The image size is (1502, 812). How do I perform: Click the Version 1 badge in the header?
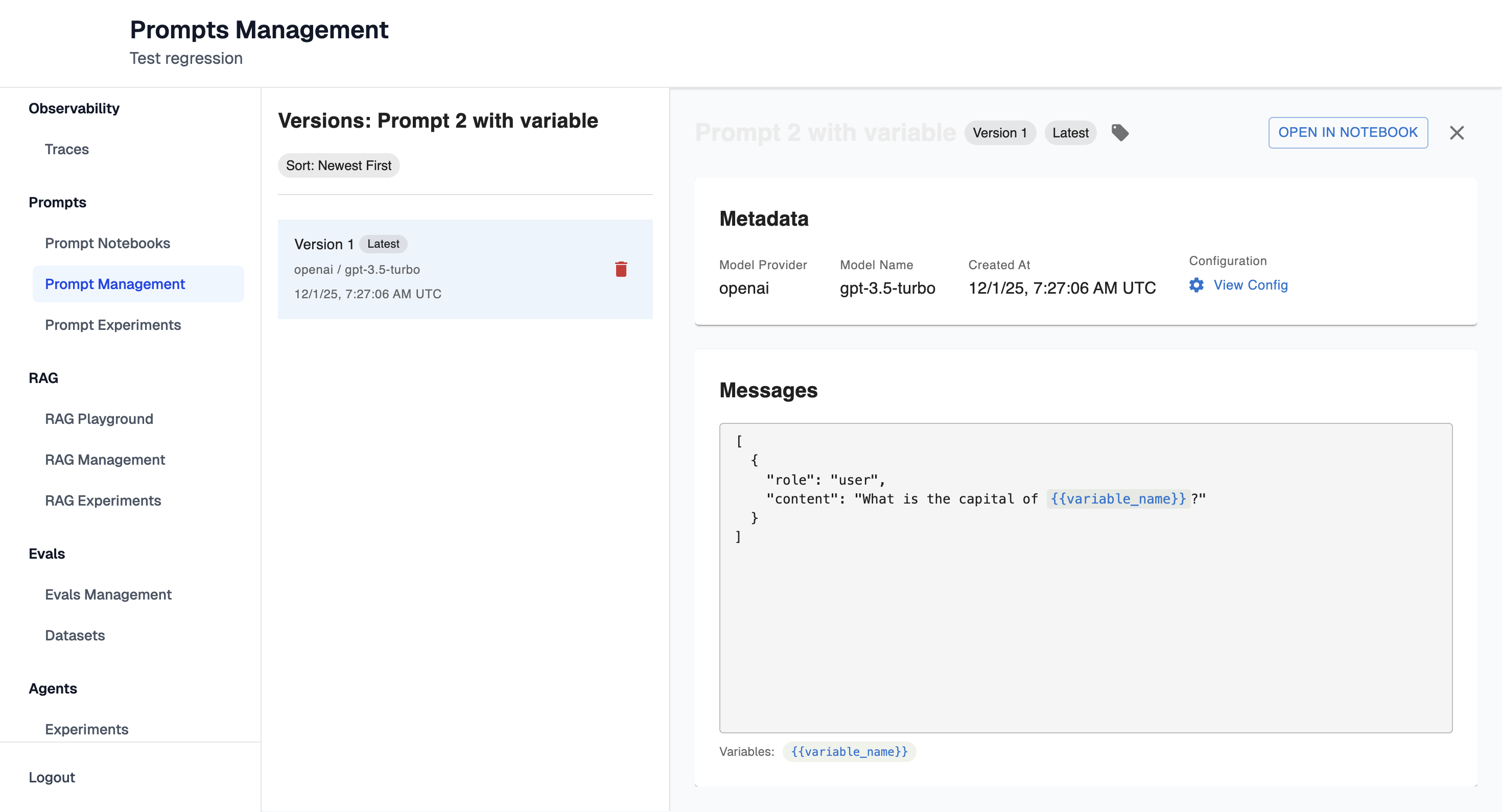[999, 133]
